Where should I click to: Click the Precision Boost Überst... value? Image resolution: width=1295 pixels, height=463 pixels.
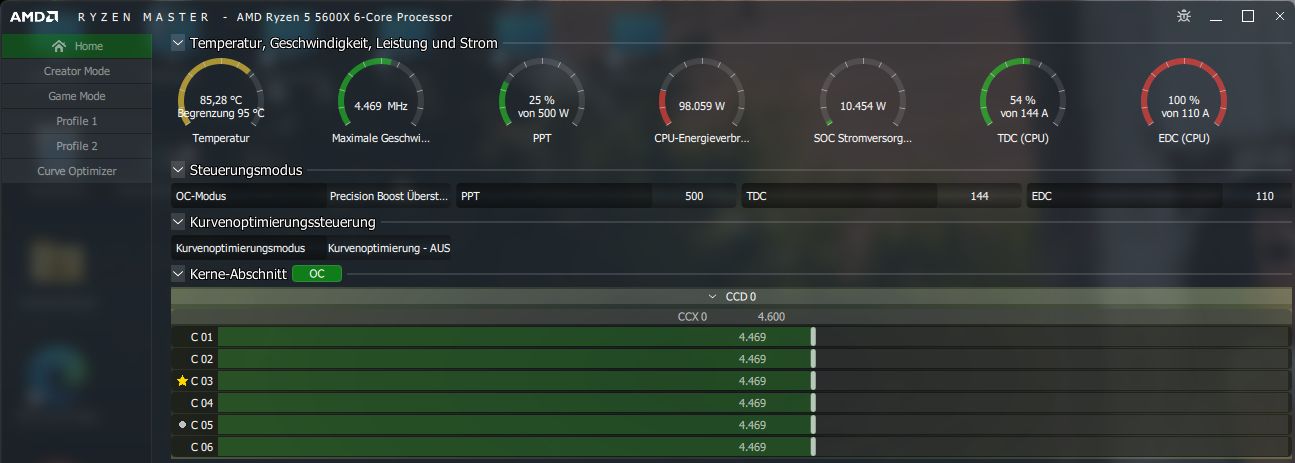click(389, 196)
